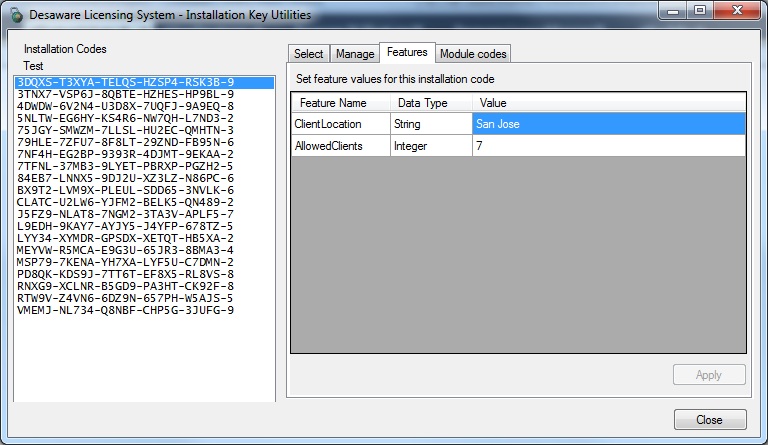Click the Integer data type cell
768x445 pixels.
pyautogui.click(x=432, y=146)
